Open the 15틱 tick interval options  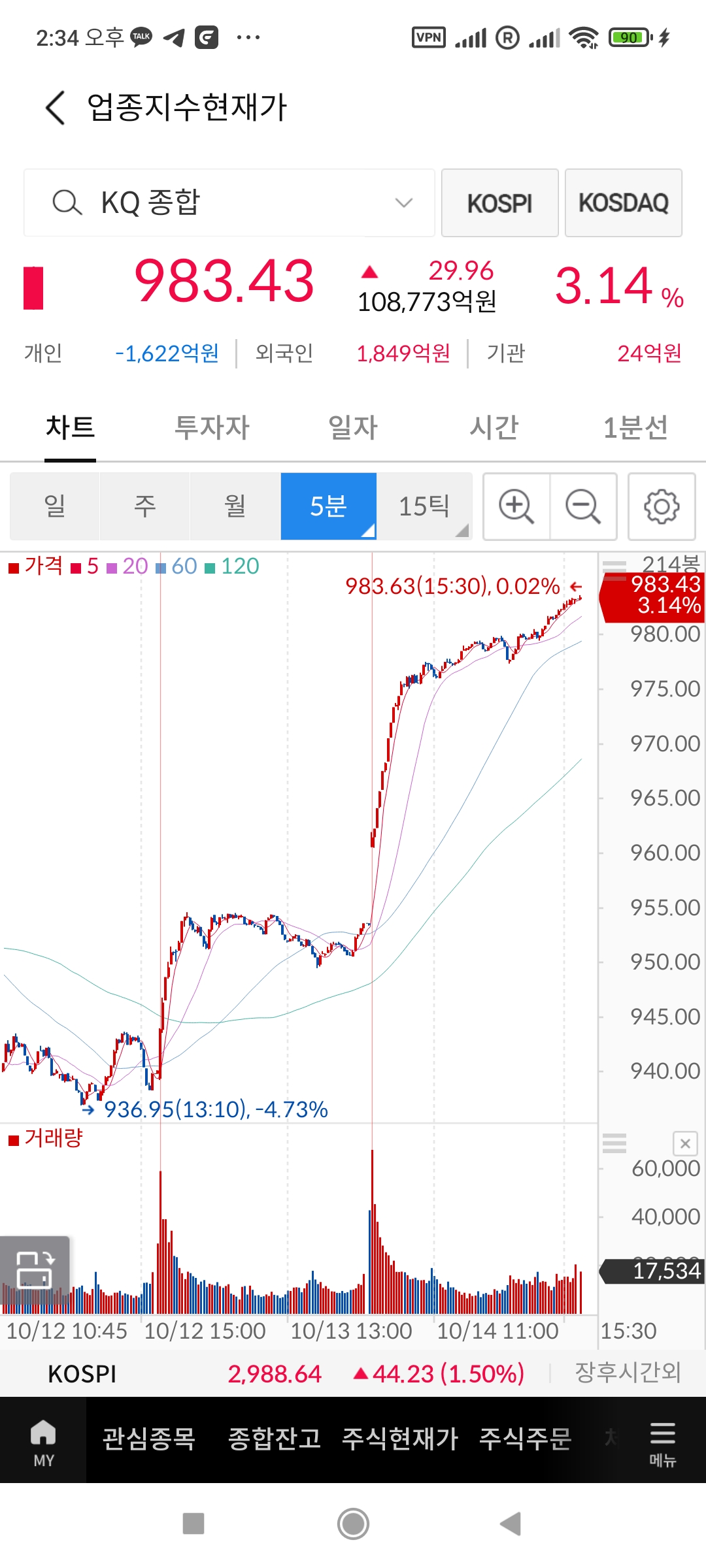tap(425, 506)
